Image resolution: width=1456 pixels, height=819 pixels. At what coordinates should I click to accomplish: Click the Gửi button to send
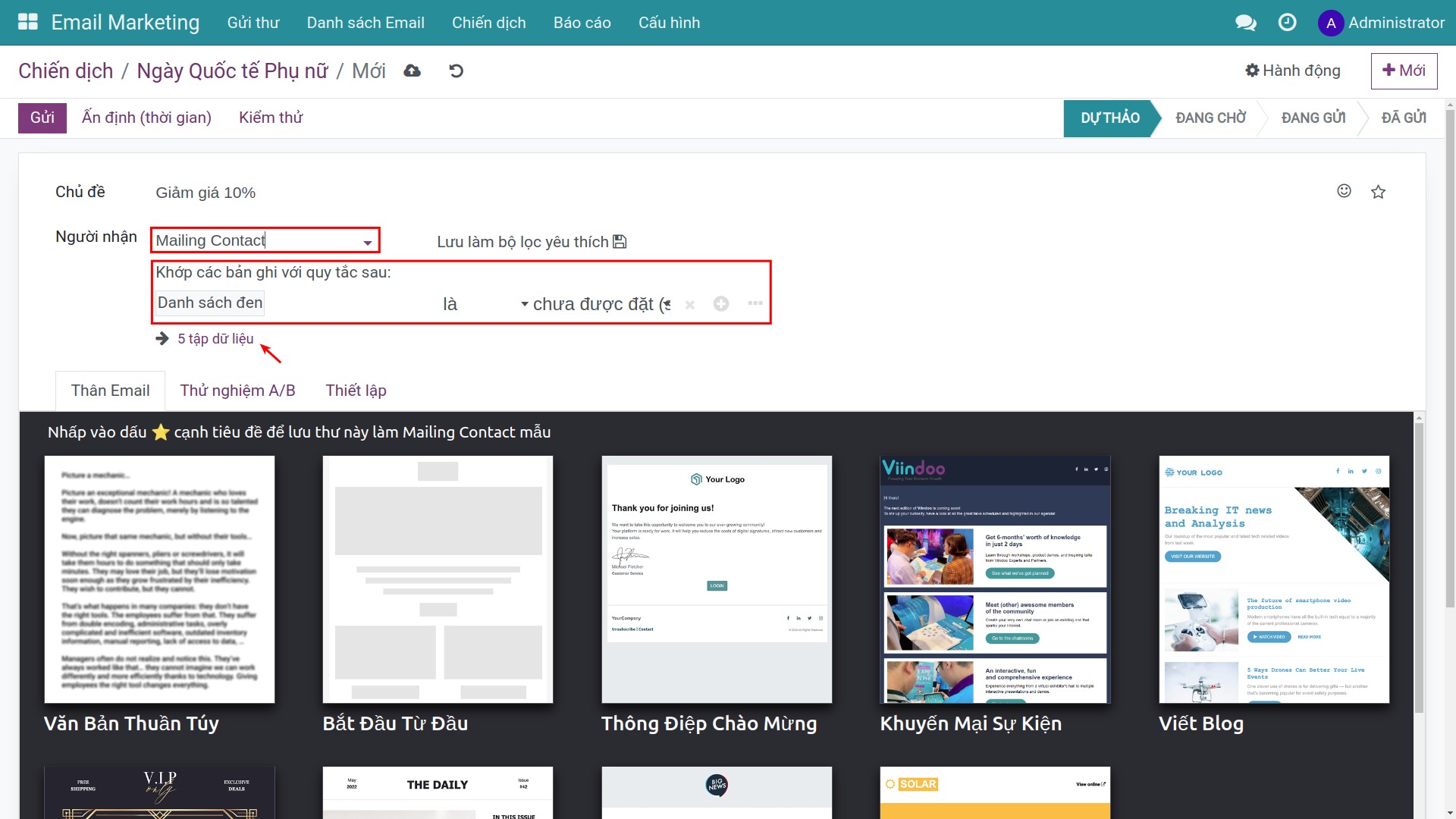[x=42, y=118]
